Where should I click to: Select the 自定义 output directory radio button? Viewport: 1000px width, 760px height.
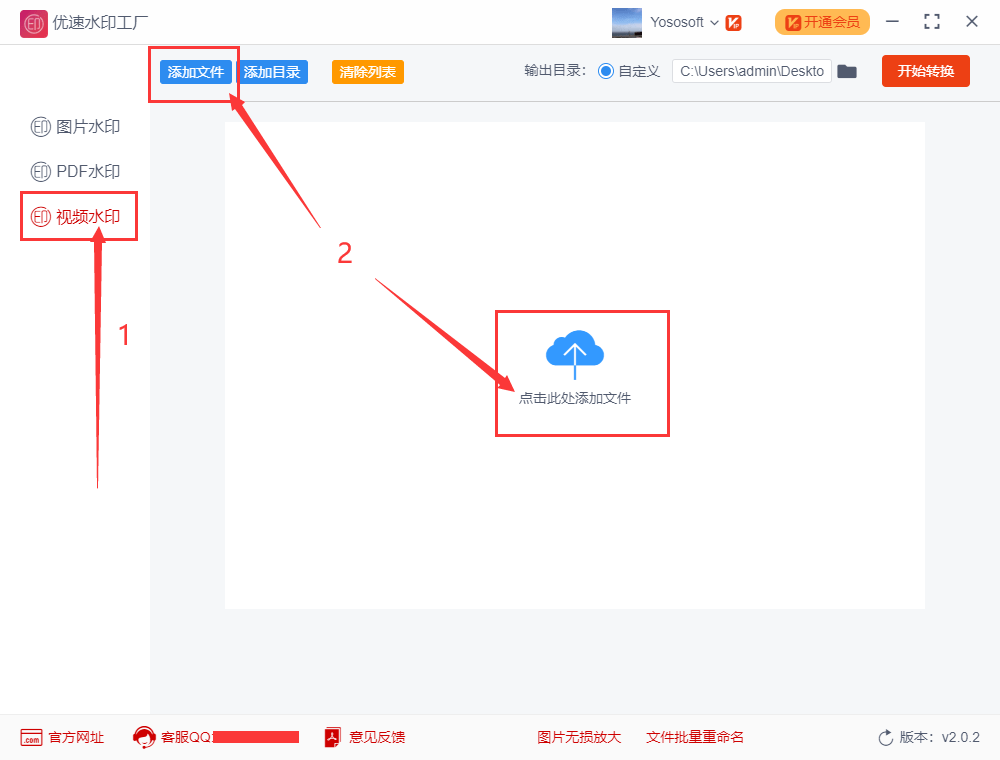(608, 71)
